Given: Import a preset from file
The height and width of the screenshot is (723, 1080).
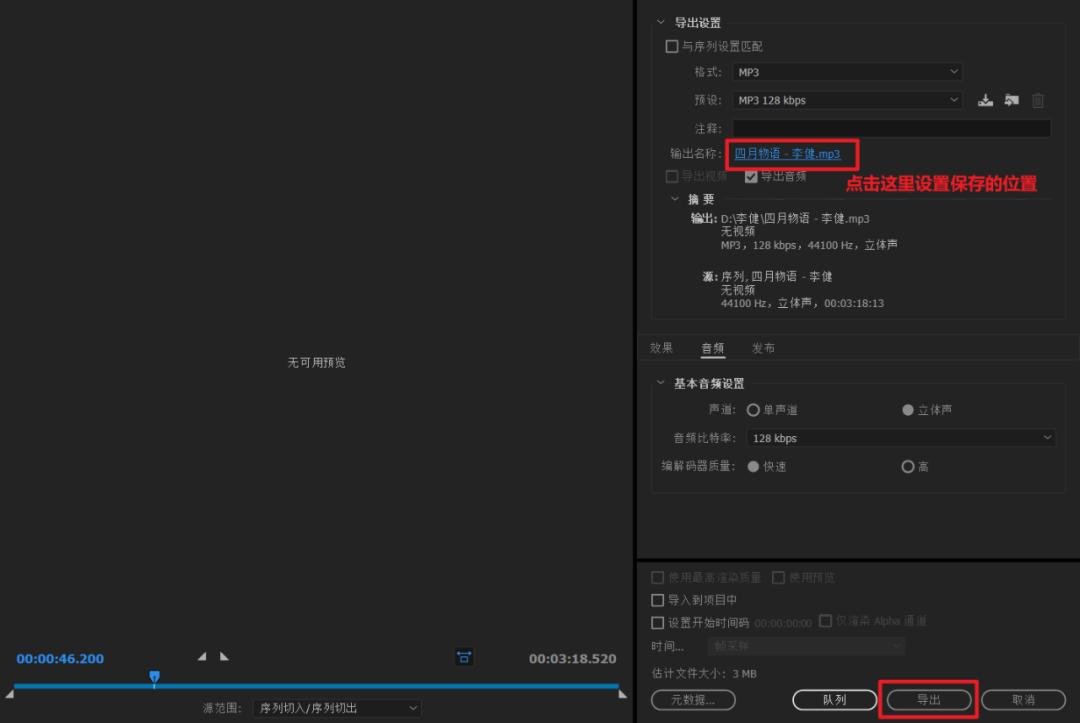Looking at the screenshot, I should coord(1011,100).
